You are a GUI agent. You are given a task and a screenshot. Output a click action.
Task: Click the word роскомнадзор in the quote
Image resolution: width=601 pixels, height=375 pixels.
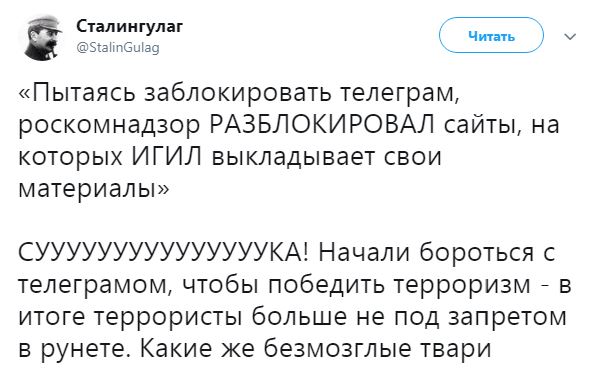pos(109,127)
